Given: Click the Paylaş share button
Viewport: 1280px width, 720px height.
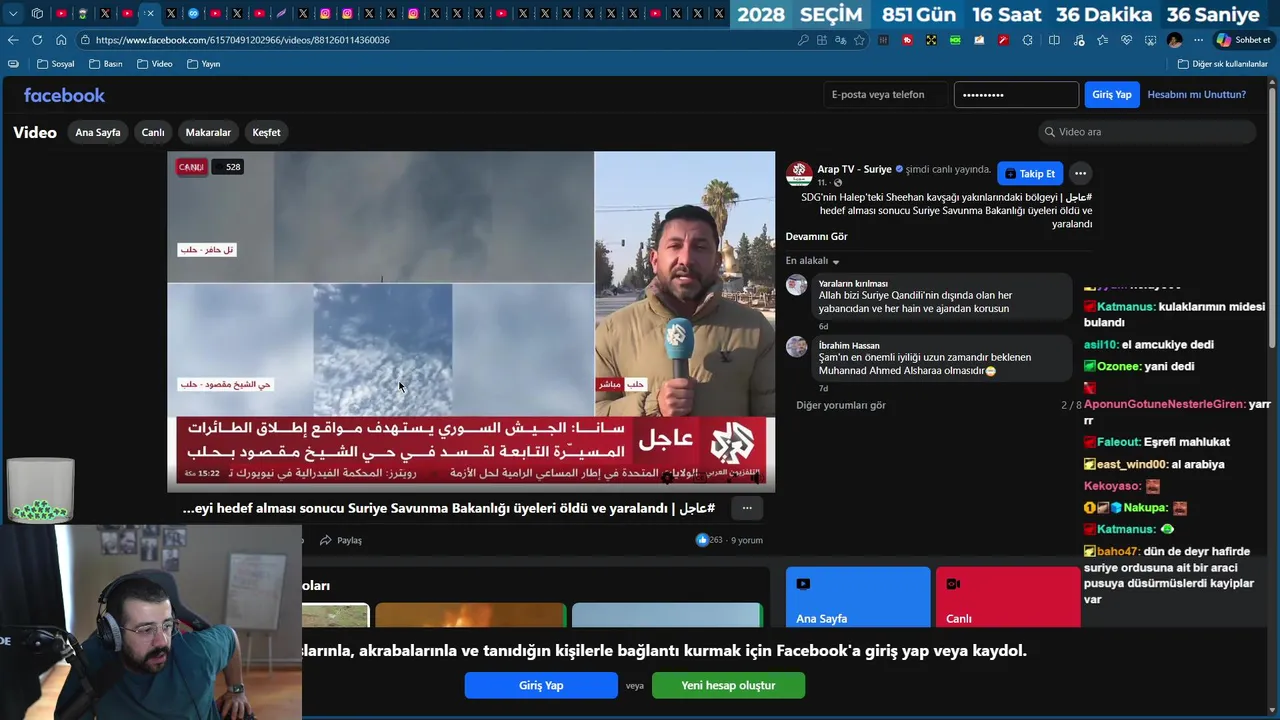Looking at the screenshot, I should point(341,540).
